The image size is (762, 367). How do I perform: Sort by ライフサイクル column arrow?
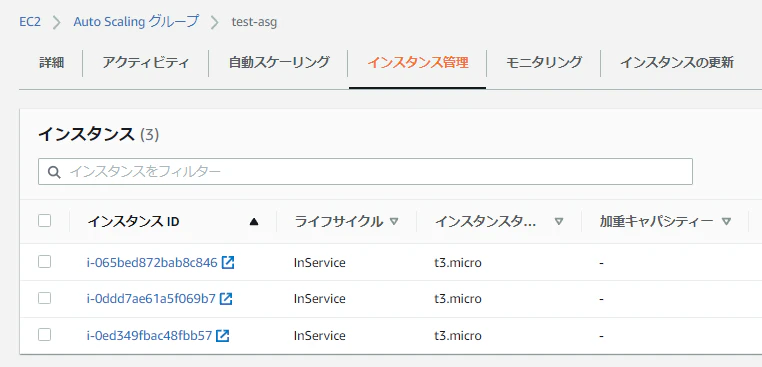coord(394,222)
